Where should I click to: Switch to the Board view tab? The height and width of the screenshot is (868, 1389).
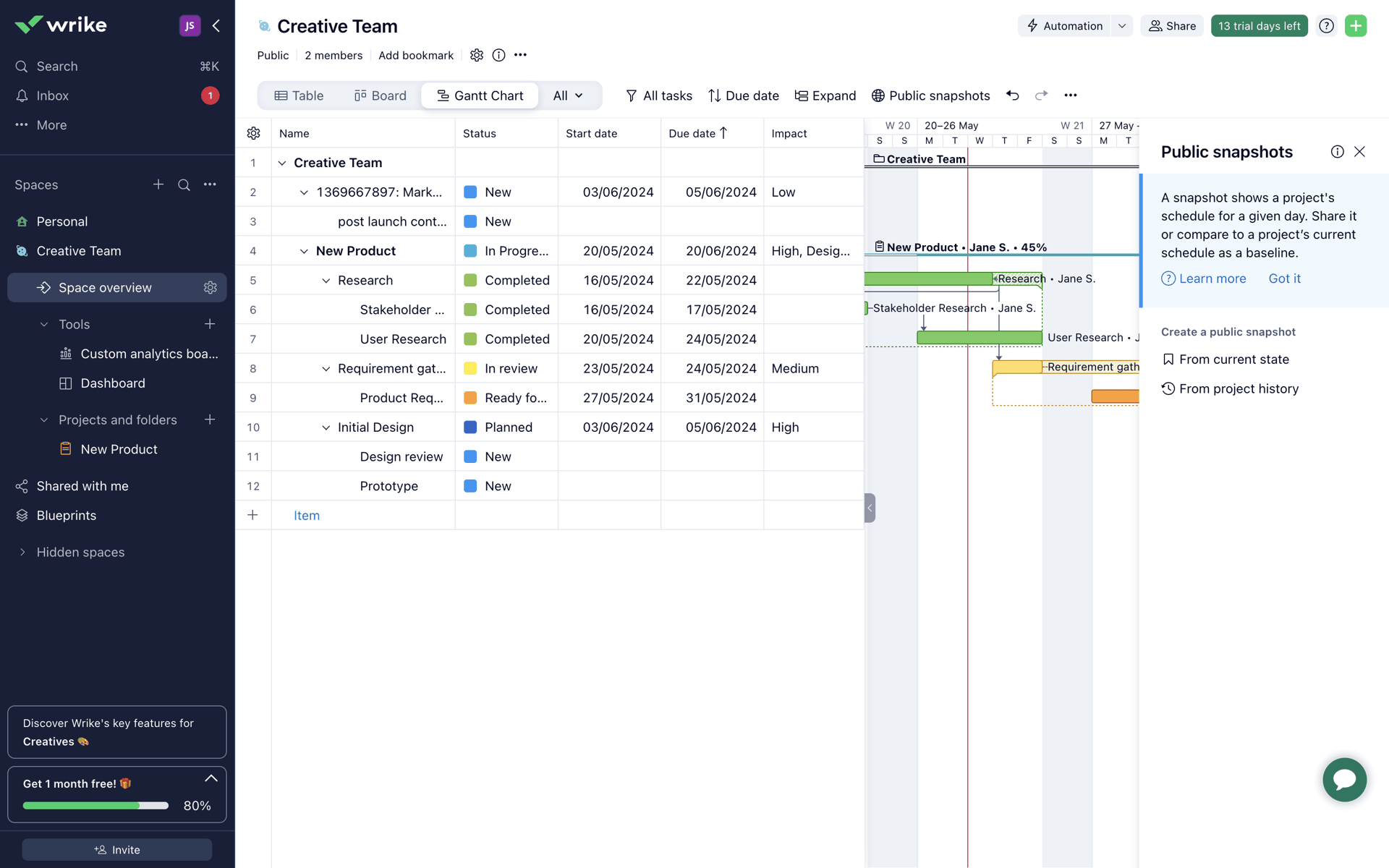point(381,95)
